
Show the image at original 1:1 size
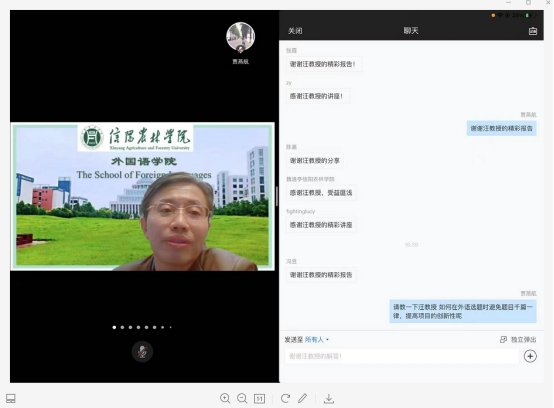[x=259, y=399]
